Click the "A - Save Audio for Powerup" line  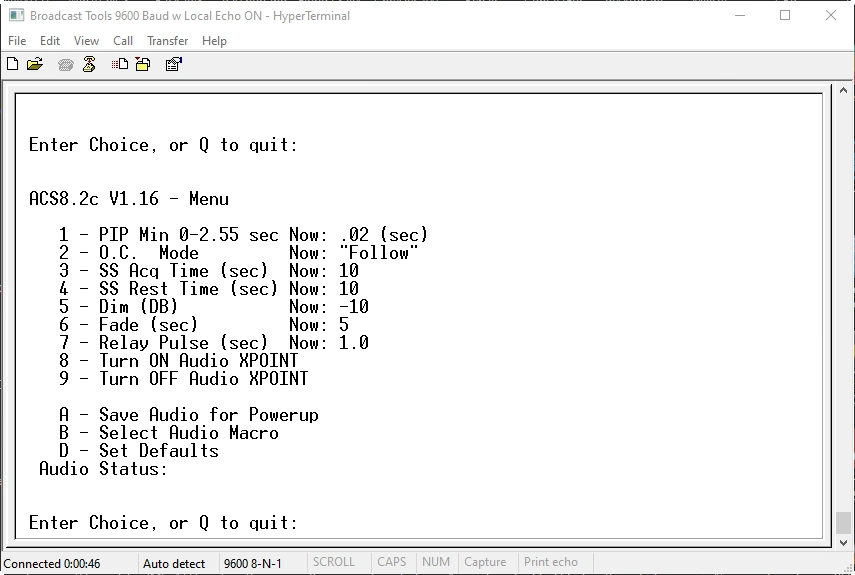tap(189, 414)
